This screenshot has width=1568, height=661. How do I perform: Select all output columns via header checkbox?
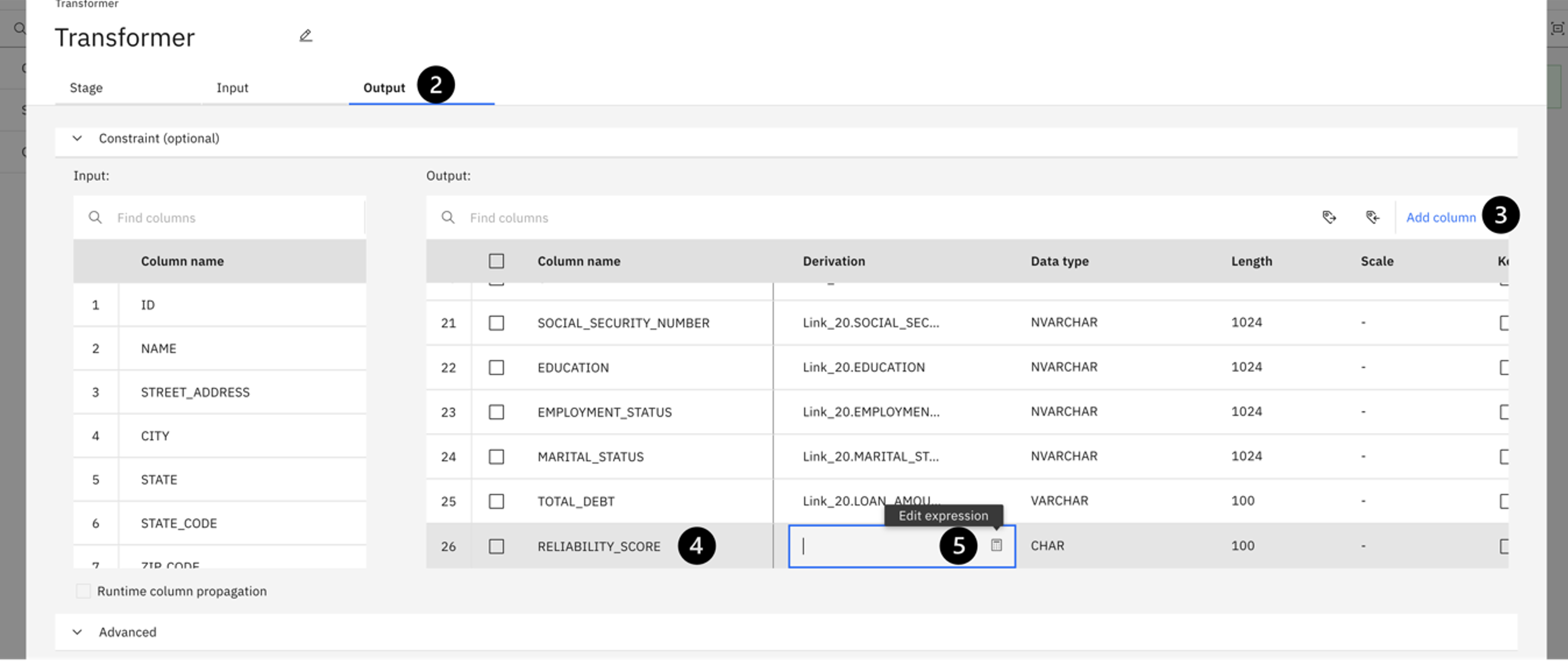click(496, 261)
